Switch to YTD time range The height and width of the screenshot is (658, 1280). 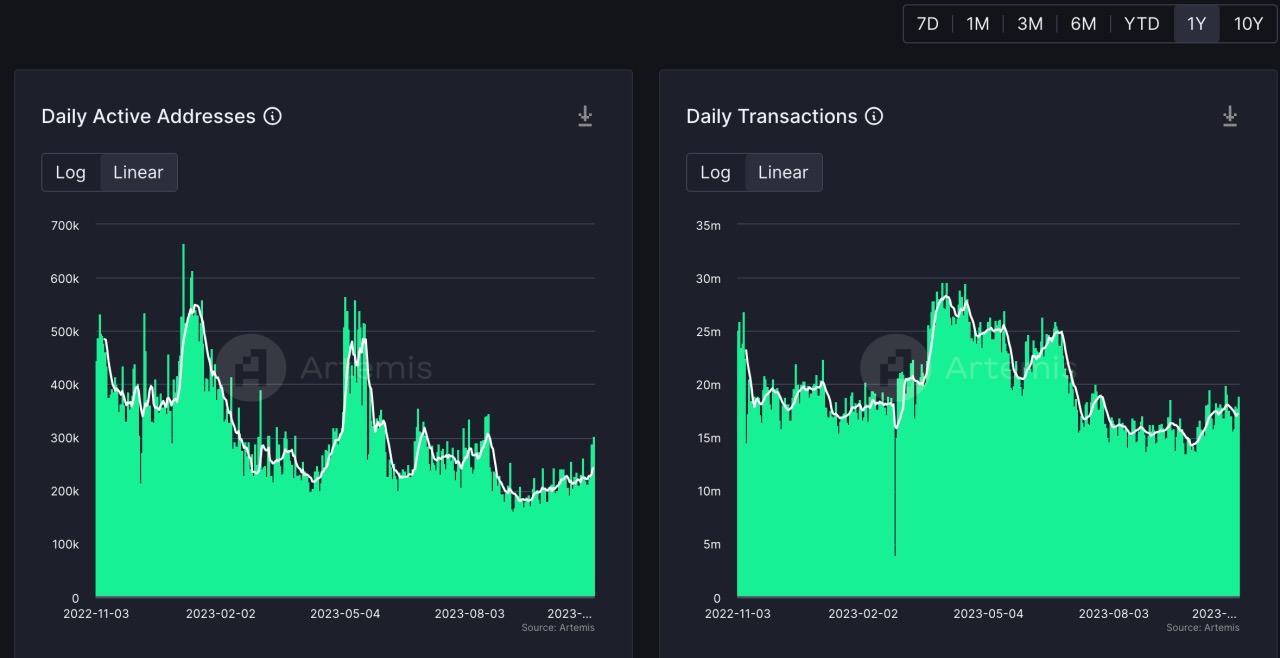coord(1141,24)
